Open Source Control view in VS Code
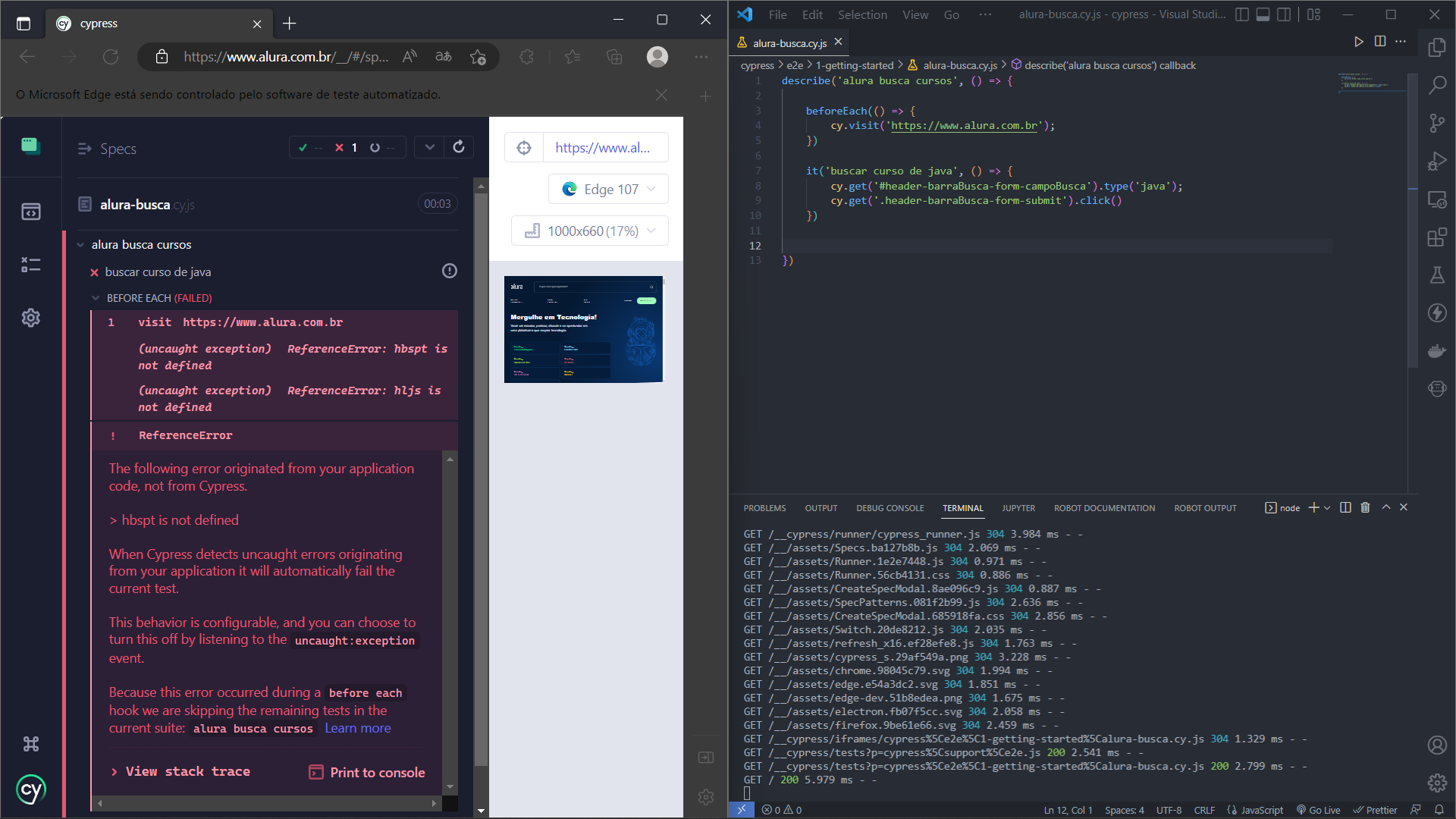This screenshot has width=1456, height=819. tap(1437, 123)
